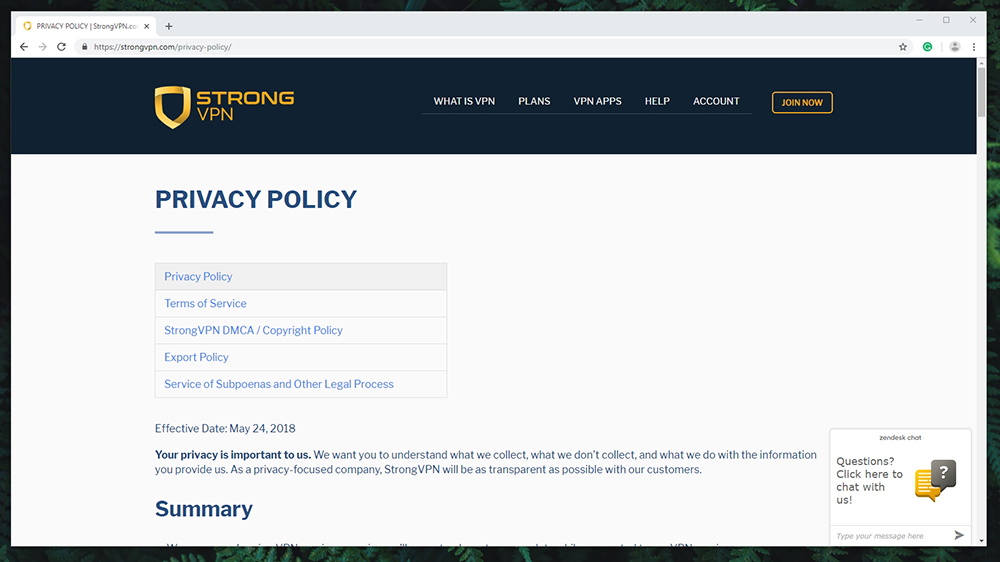
Task: Select the PRIVACY POLICY browser tab
Action: coord(85,26)
